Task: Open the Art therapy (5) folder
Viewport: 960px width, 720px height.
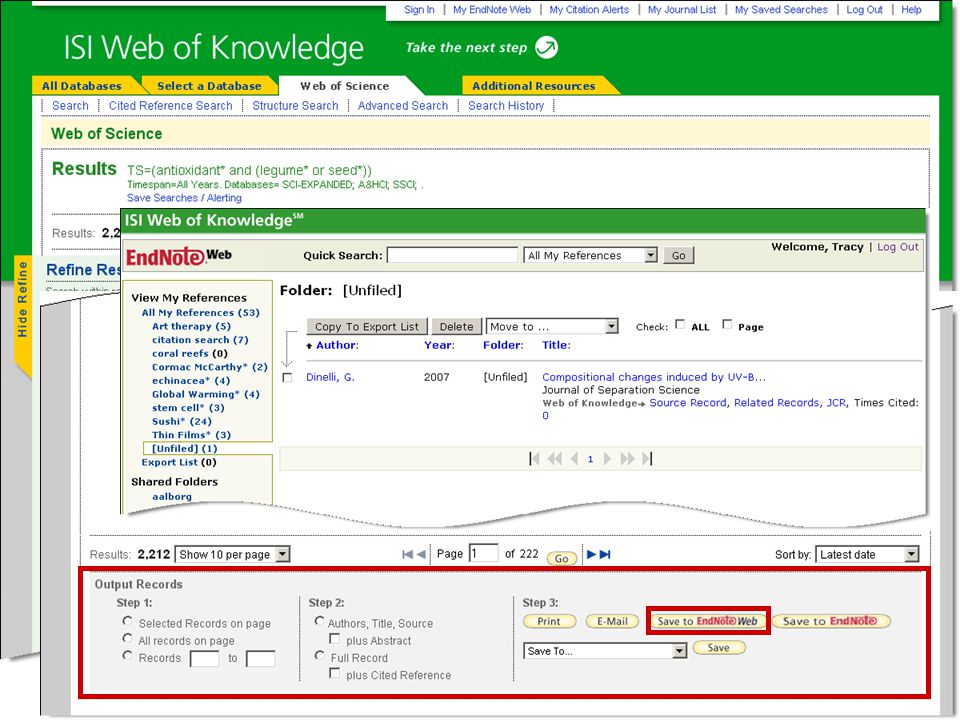Action: [191, 326]
